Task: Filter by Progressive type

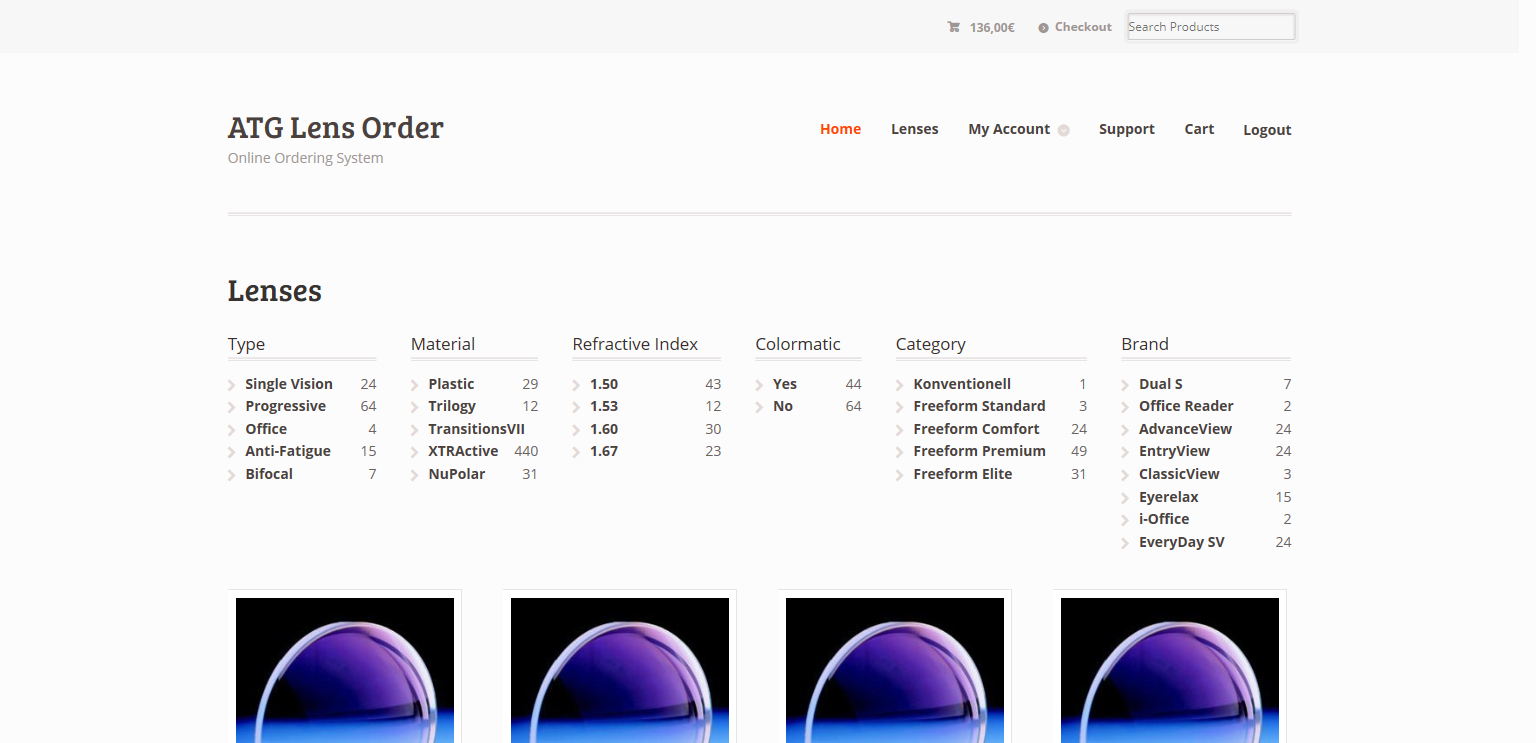Action: pyautogui.click(x=285, y=406)
